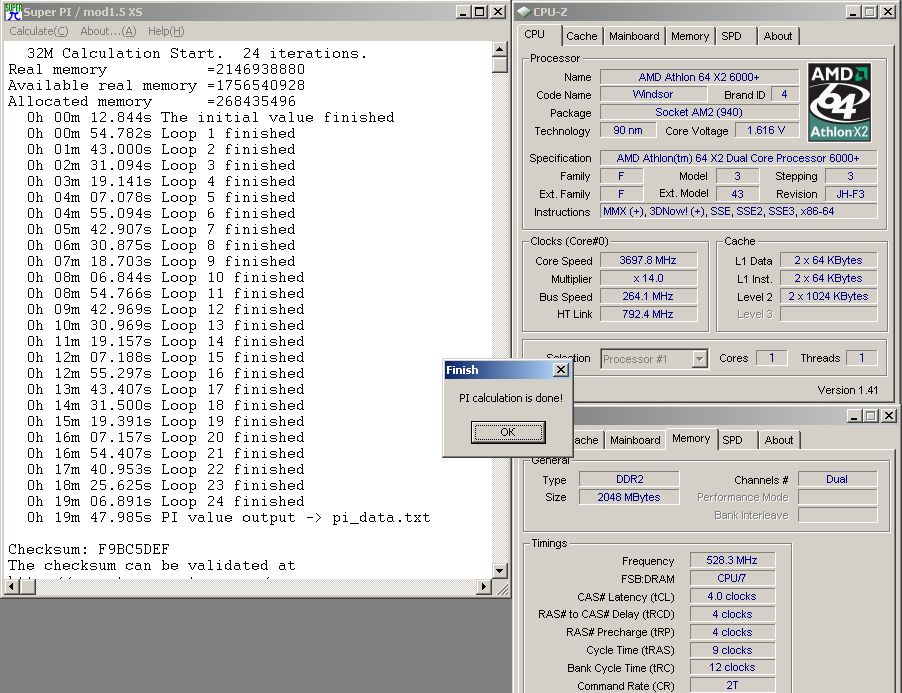This screenshot has height=693, width=902.
Task: Click the Command Rate value 2T
Action: coord(732,685)
